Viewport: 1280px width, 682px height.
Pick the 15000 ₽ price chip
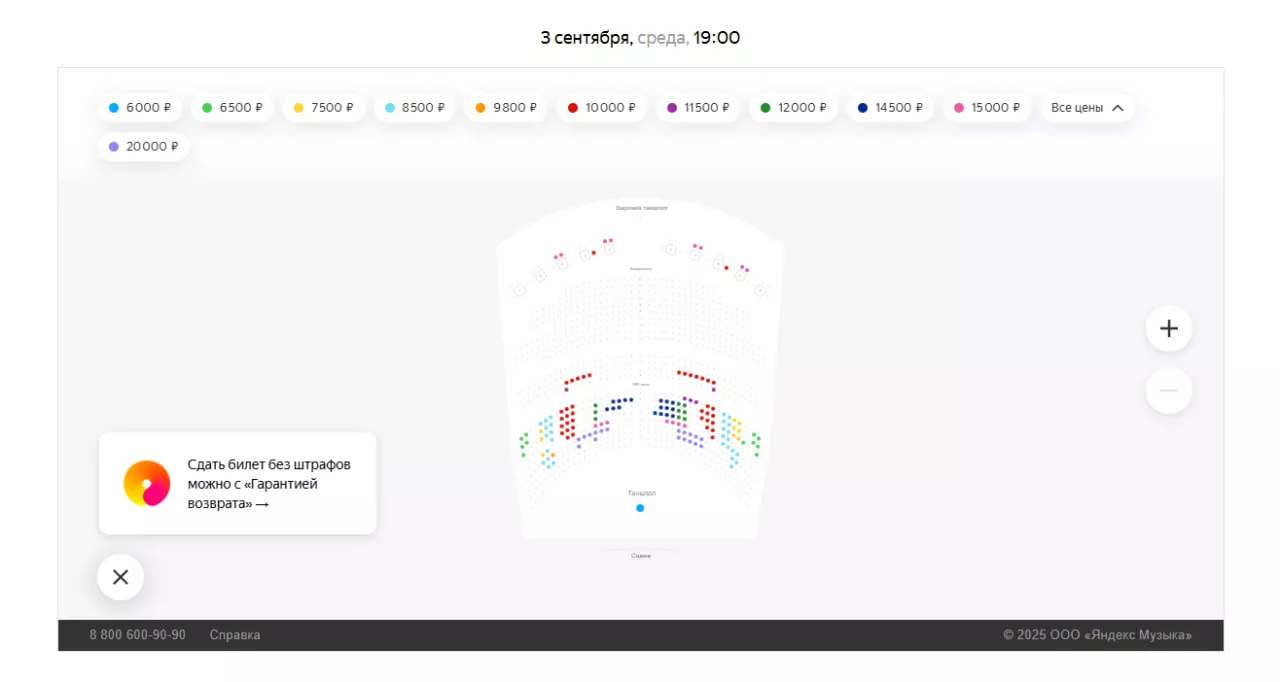point(987,108)
